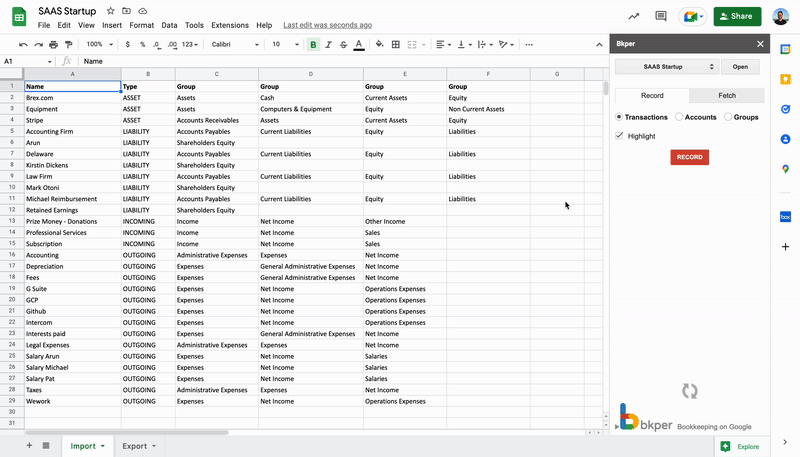The height and width of the screenshot is (457, 800).
Task: Open Google Calendar side panel
Action: (785, 49)
